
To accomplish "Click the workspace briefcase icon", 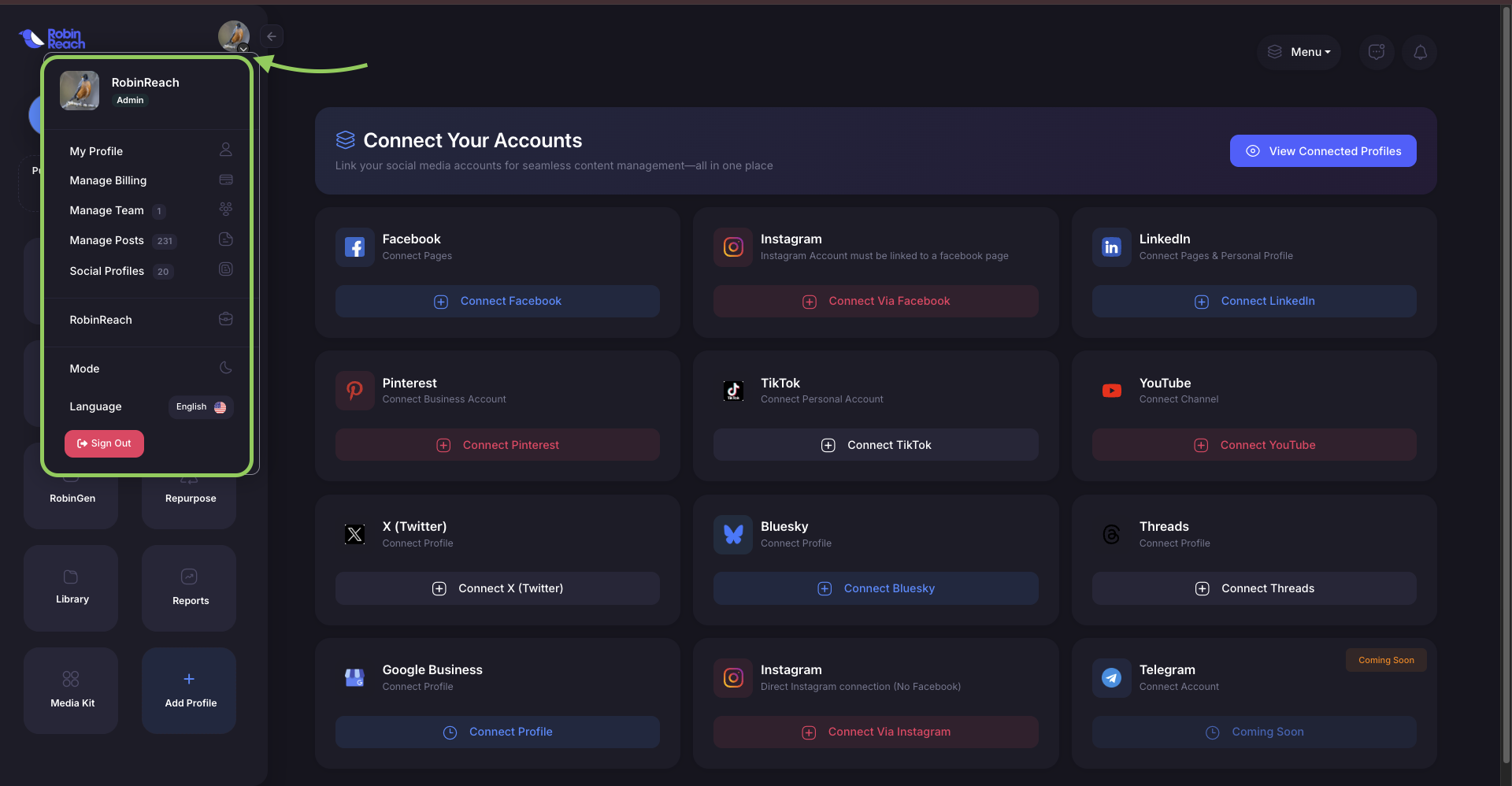I will (225, 319).
